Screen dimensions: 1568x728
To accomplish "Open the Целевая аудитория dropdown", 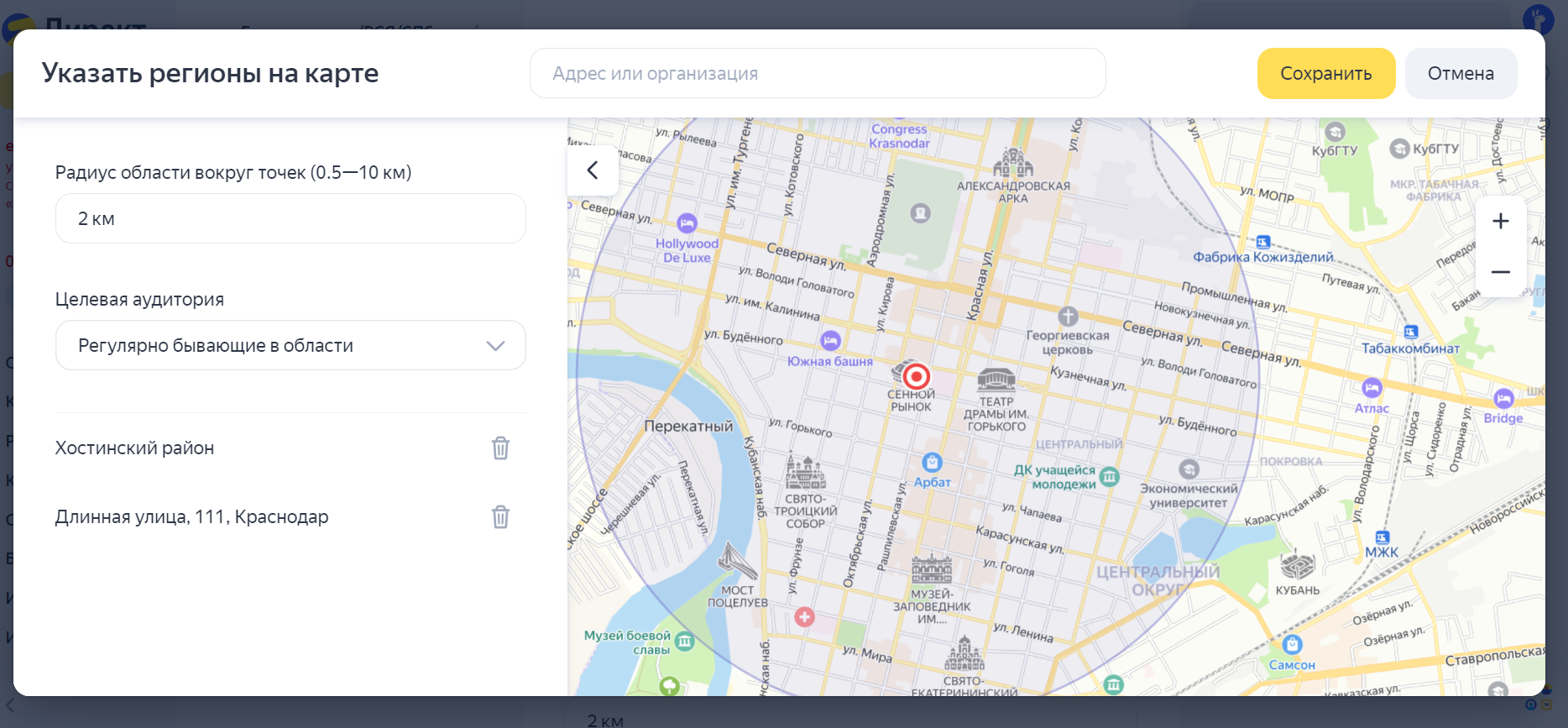I will 290,345.
